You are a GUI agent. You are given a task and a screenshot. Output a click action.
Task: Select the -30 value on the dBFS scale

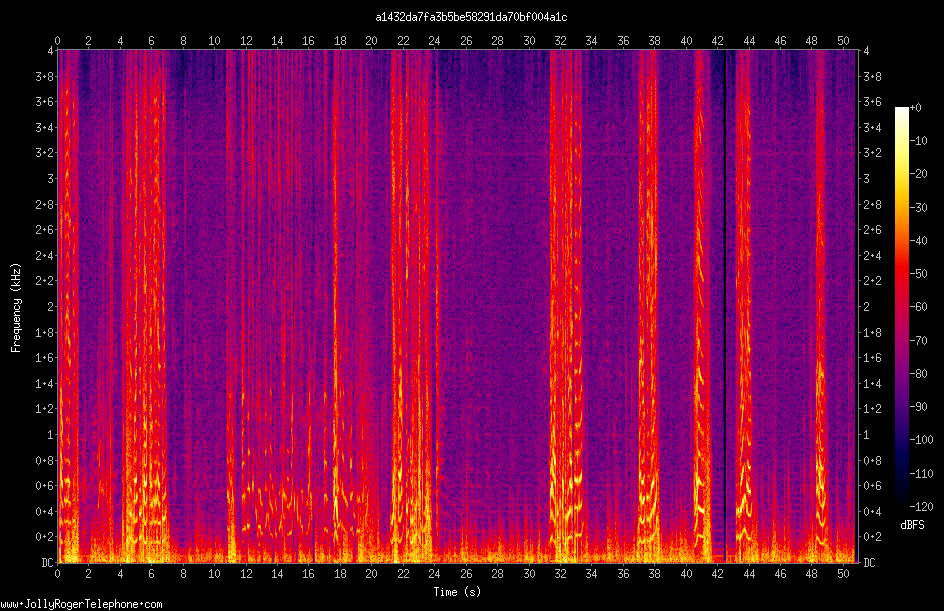pyautogui.click(x=919, y=208)
